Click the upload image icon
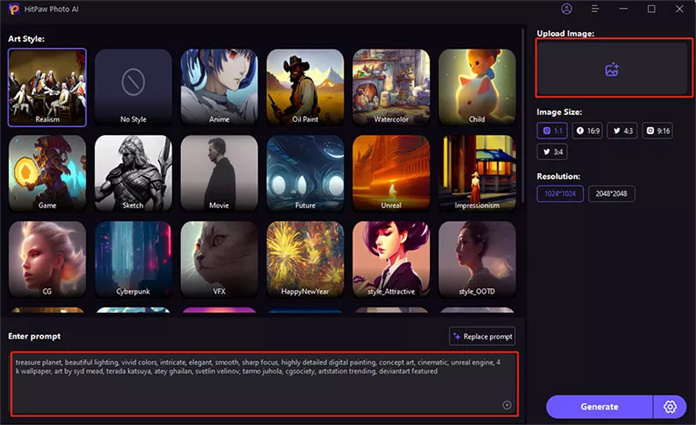 click(x=612, y=70)
